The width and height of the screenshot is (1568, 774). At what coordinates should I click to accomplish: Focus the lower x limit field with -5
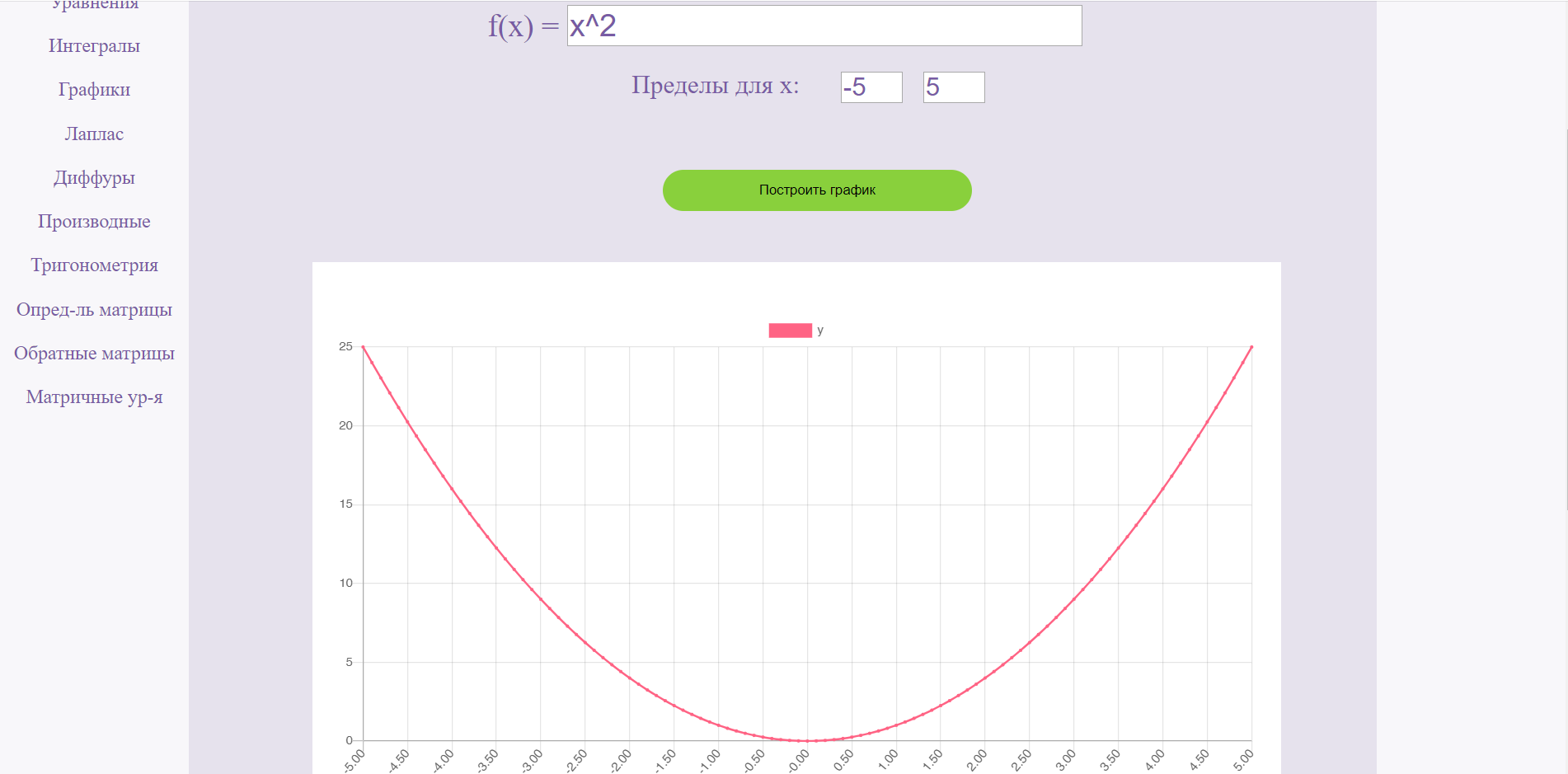coord(871,87)
